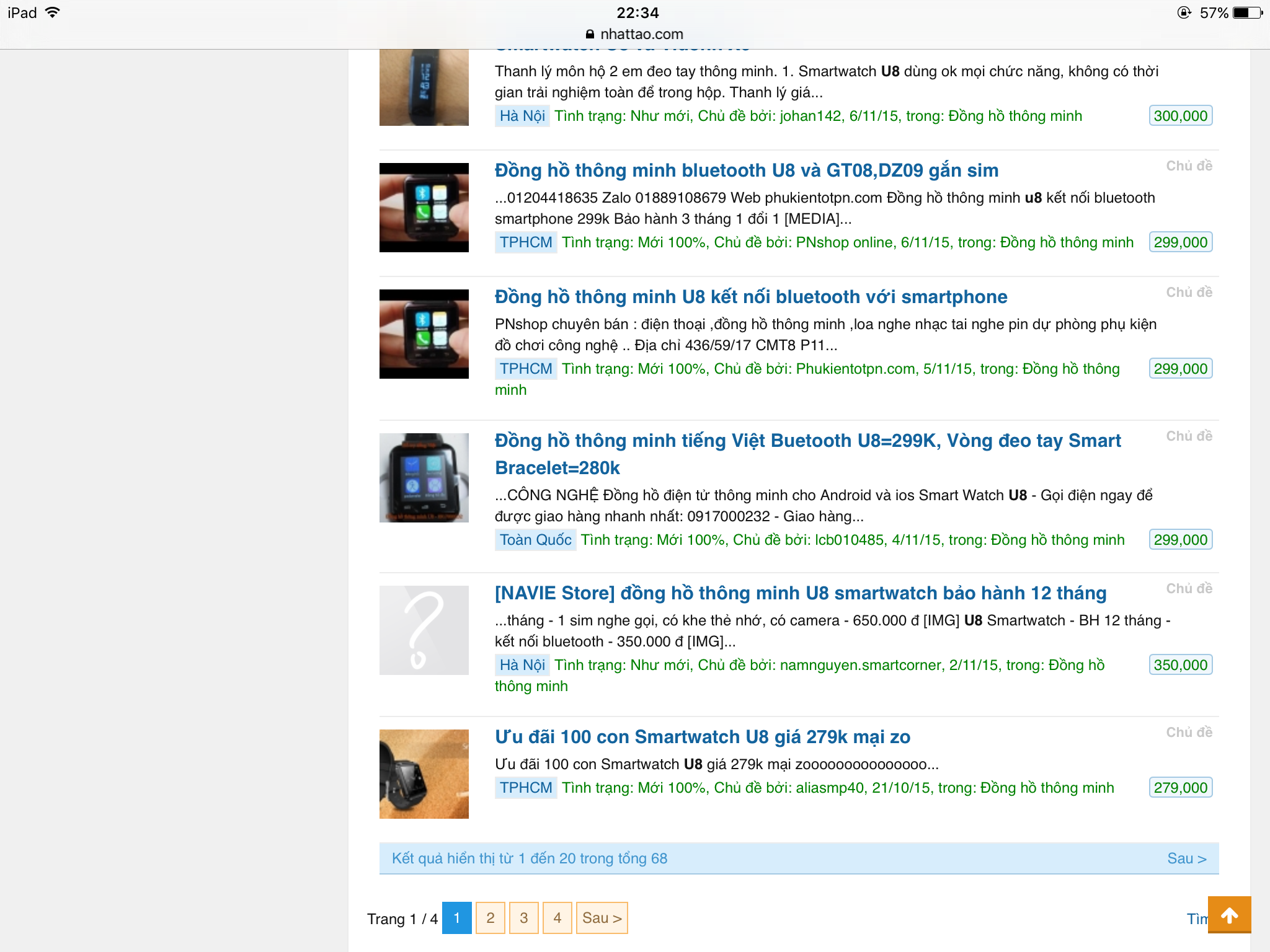1270x952 pixels.
Task: Tap the battery indicator icon
Action: click(1248, 12)
